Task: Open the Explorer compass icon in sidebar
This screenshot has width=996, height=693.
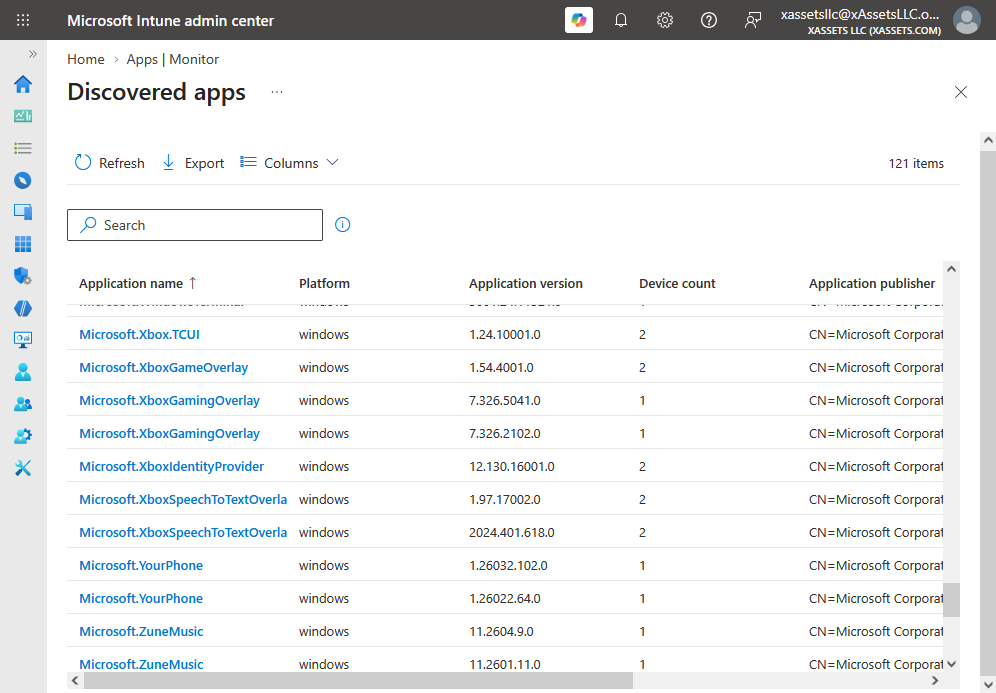Action: [x=23, y=180]
